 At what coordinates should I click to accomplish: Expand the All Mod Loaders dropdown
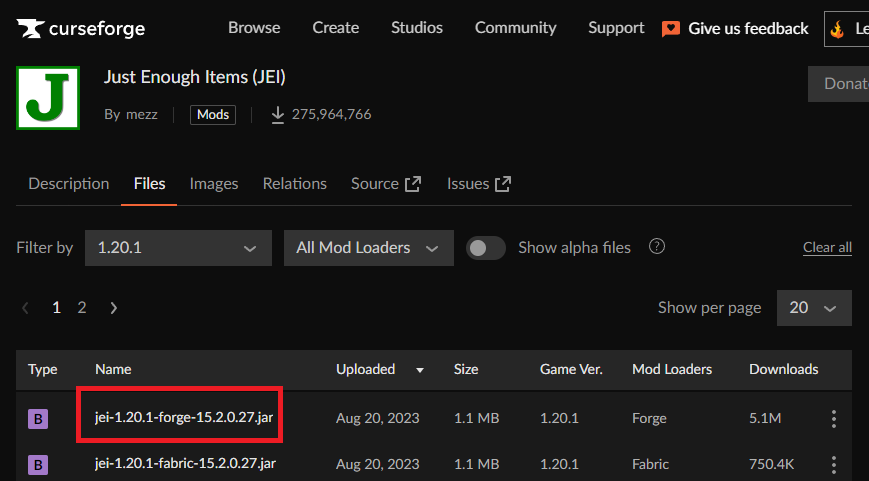point(368,248)
